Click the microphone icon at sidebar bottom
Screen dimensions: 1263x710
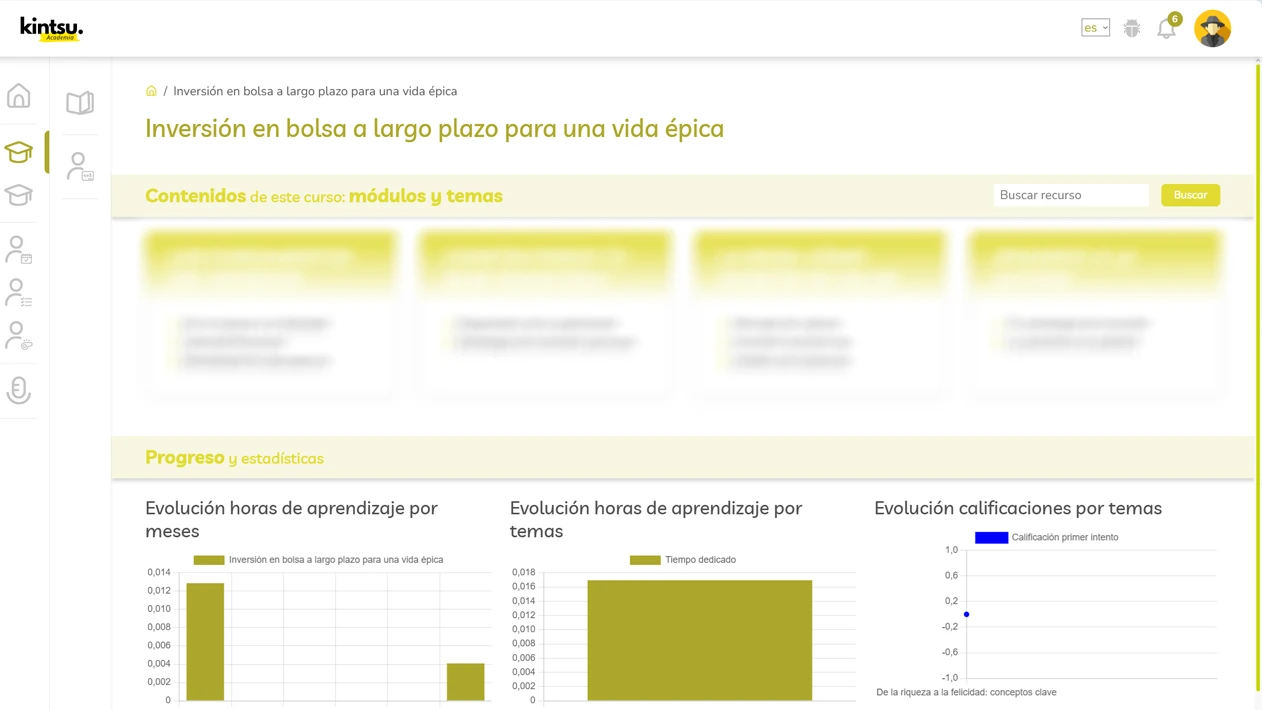tap(18, 390)
